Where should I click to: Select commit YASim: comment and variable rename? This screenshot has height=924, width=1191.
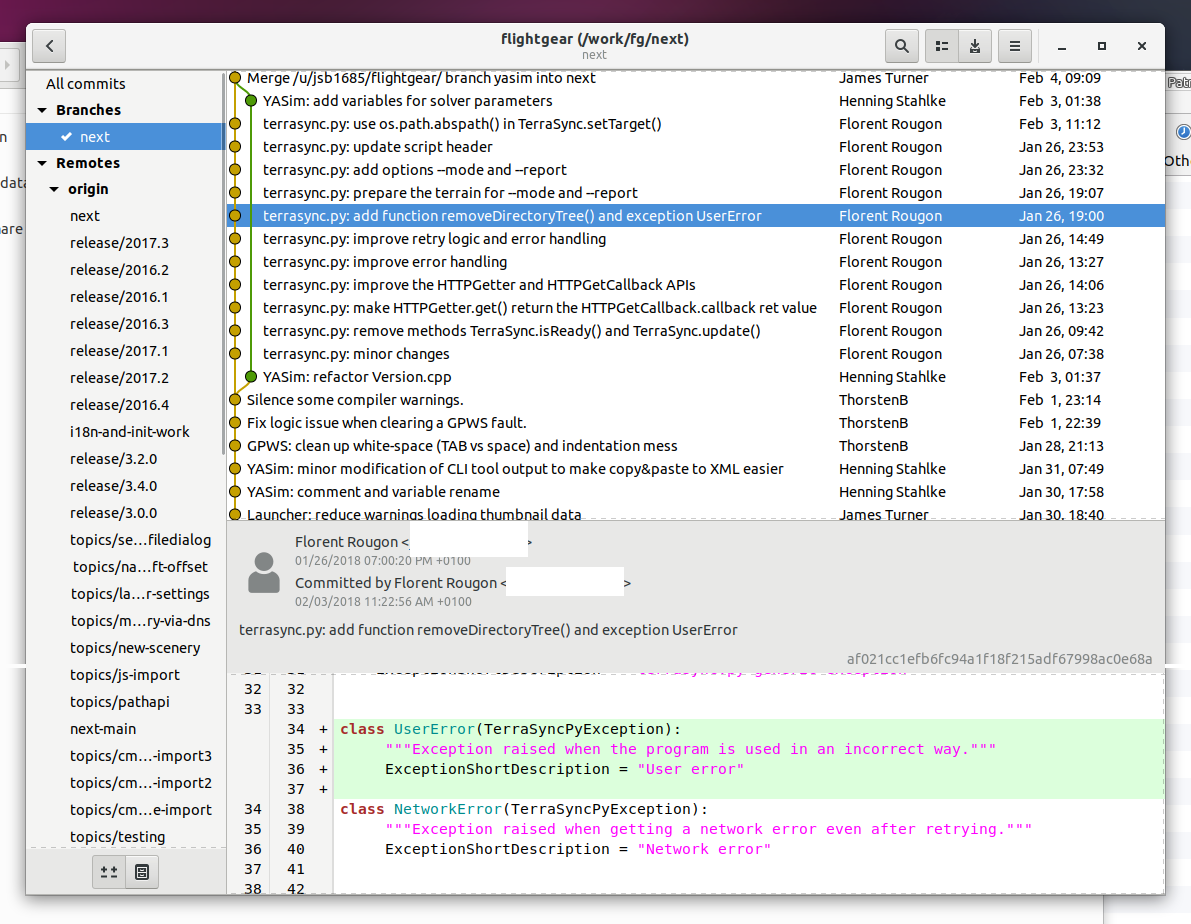[x=696, y=492]
